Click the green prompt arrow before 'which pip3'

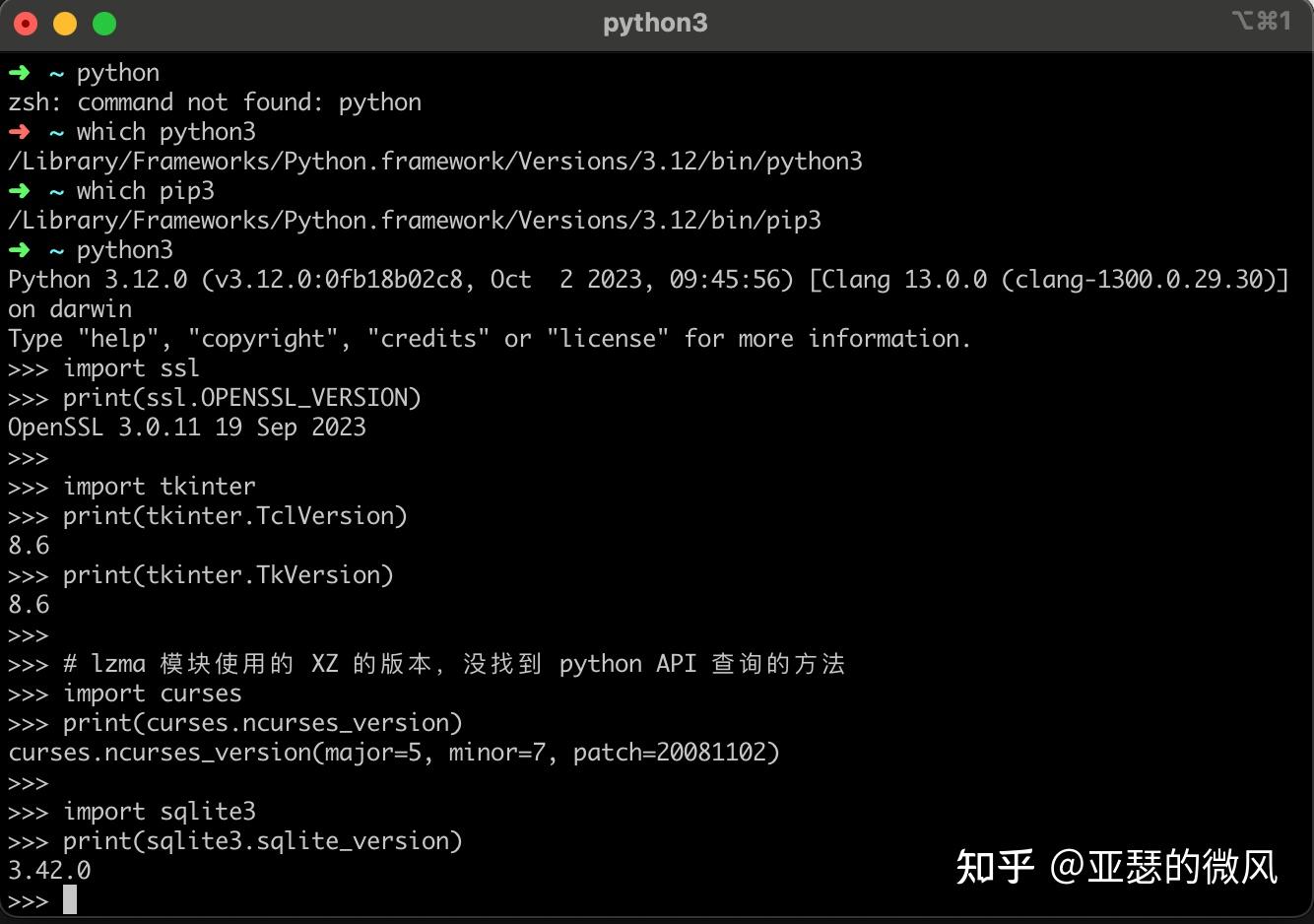[19, 190]
